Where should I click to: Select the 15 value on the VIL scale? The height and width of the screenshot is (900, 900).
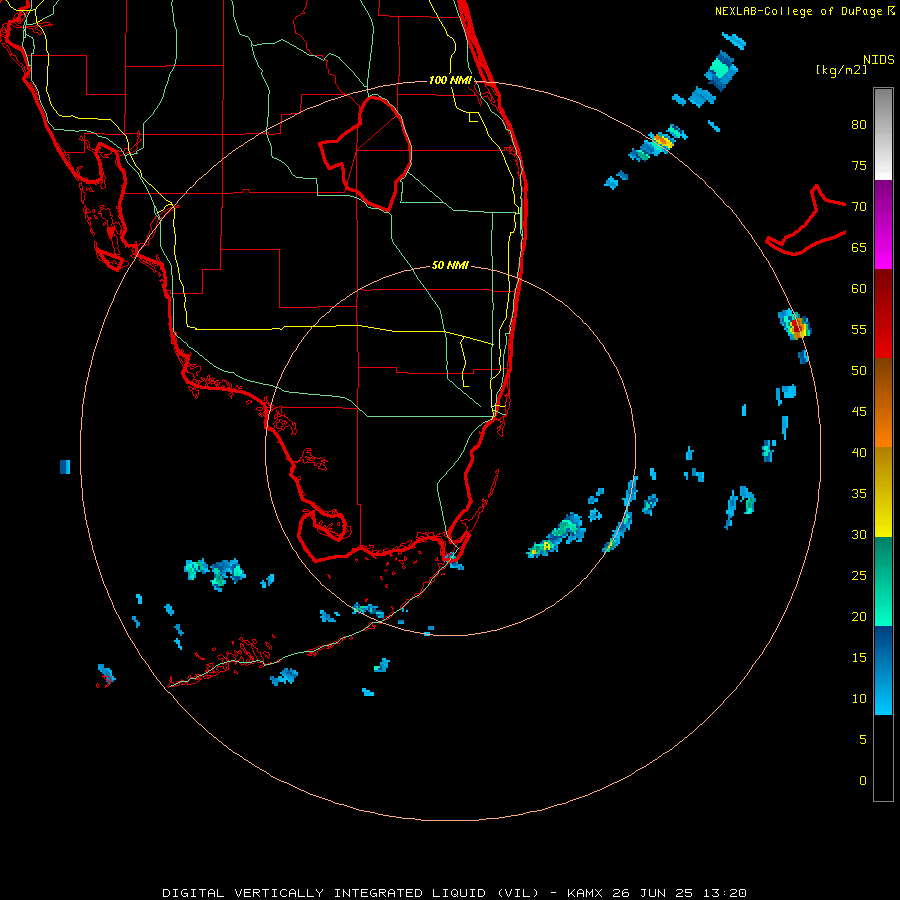859,657
